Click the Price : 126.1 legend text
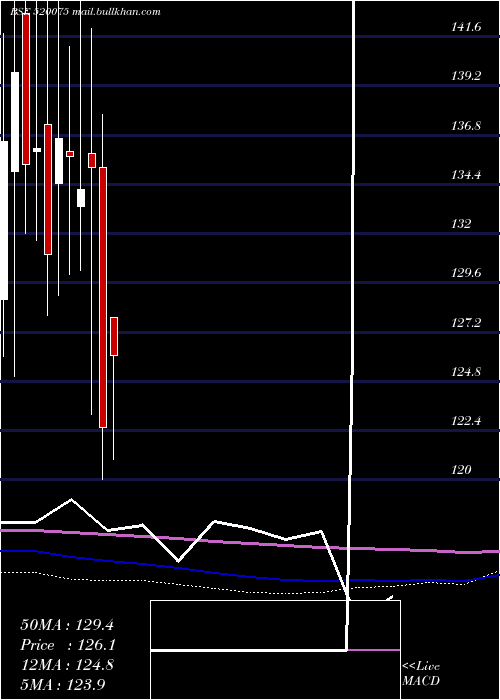The height and width of the screenshot is (700, 500). coord(68,646)
